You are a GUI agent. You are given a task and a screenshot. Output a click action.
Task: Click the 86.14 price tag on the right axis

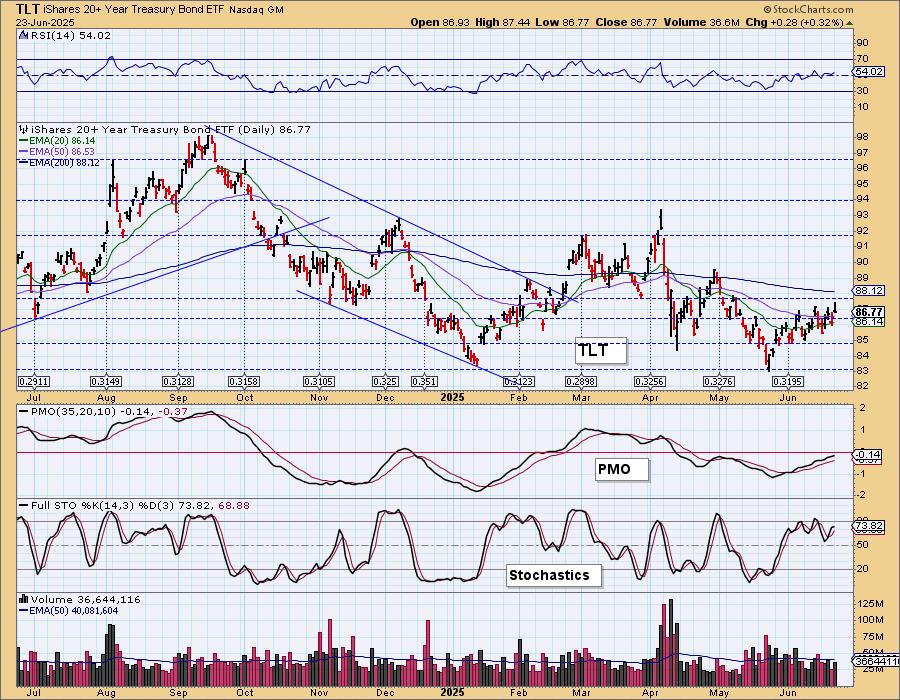coord(868,322)
